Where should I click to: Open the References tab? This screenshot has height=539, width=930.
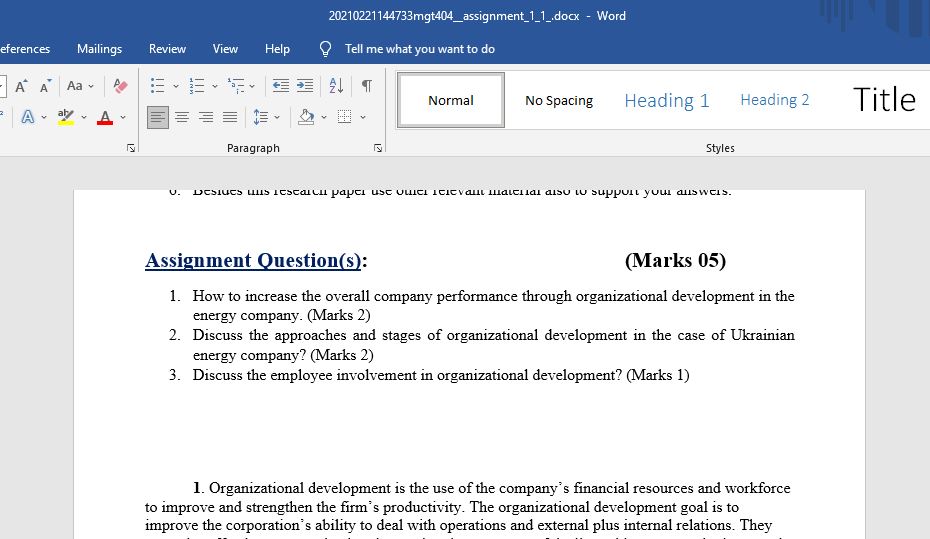coord(25,49)
